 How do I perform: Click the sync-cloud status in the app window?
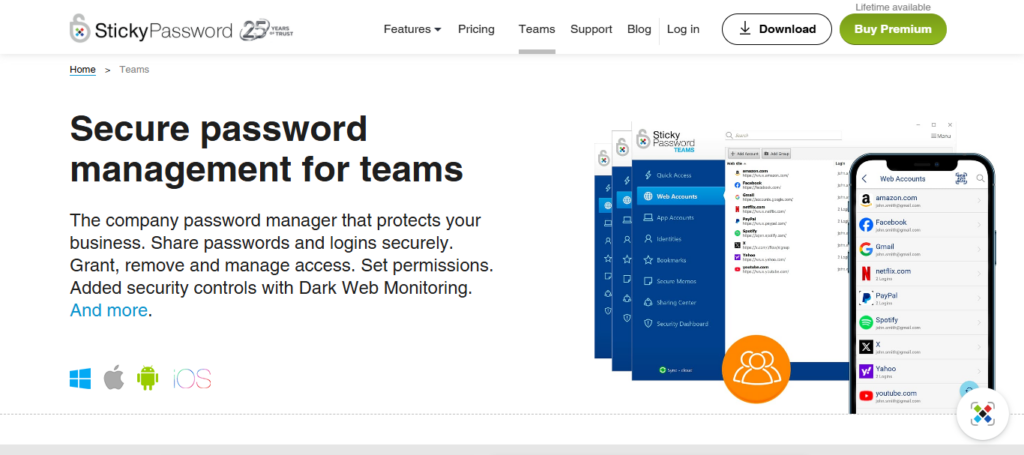click(x=675, y=369)
